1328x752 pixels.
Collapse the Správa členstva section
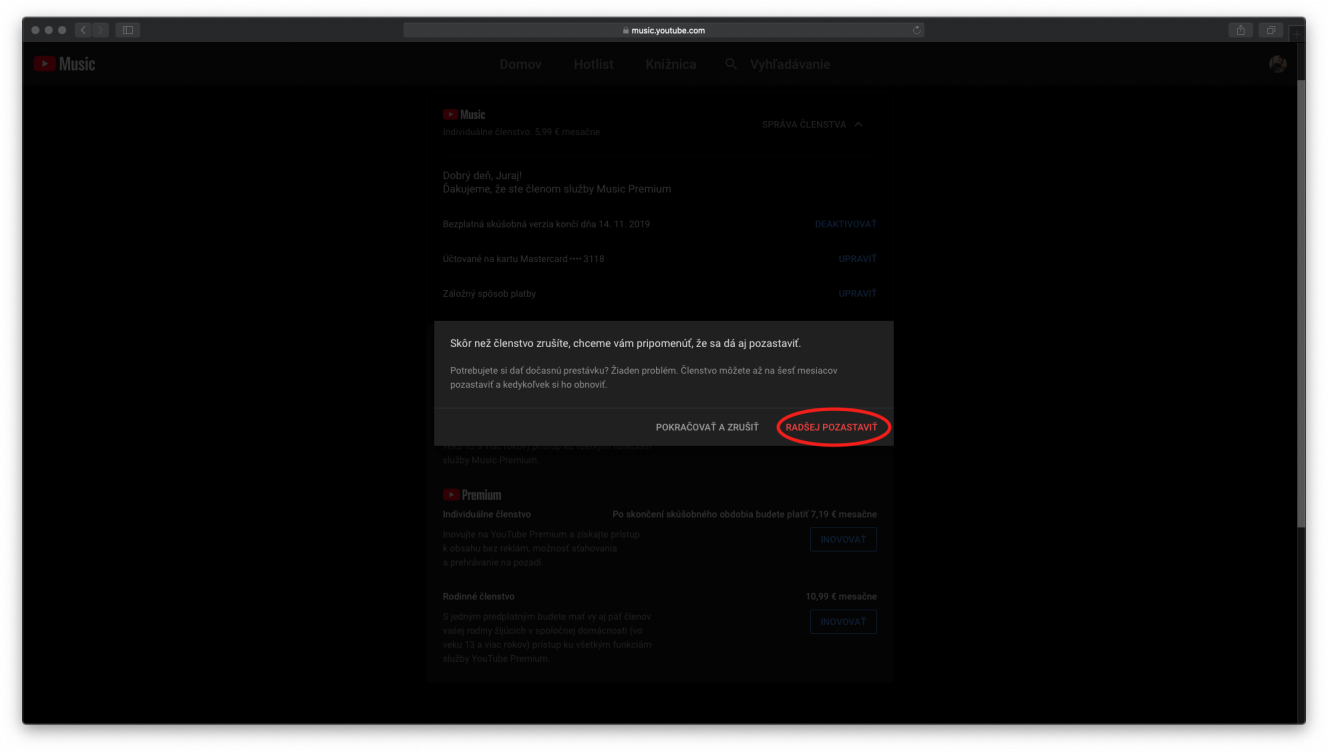click(812, 125)
